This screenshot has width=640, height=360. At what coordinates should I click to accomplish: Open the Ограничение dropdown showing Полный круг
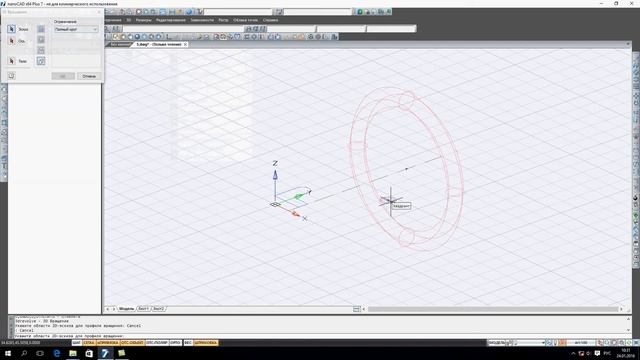pos(76,29)
